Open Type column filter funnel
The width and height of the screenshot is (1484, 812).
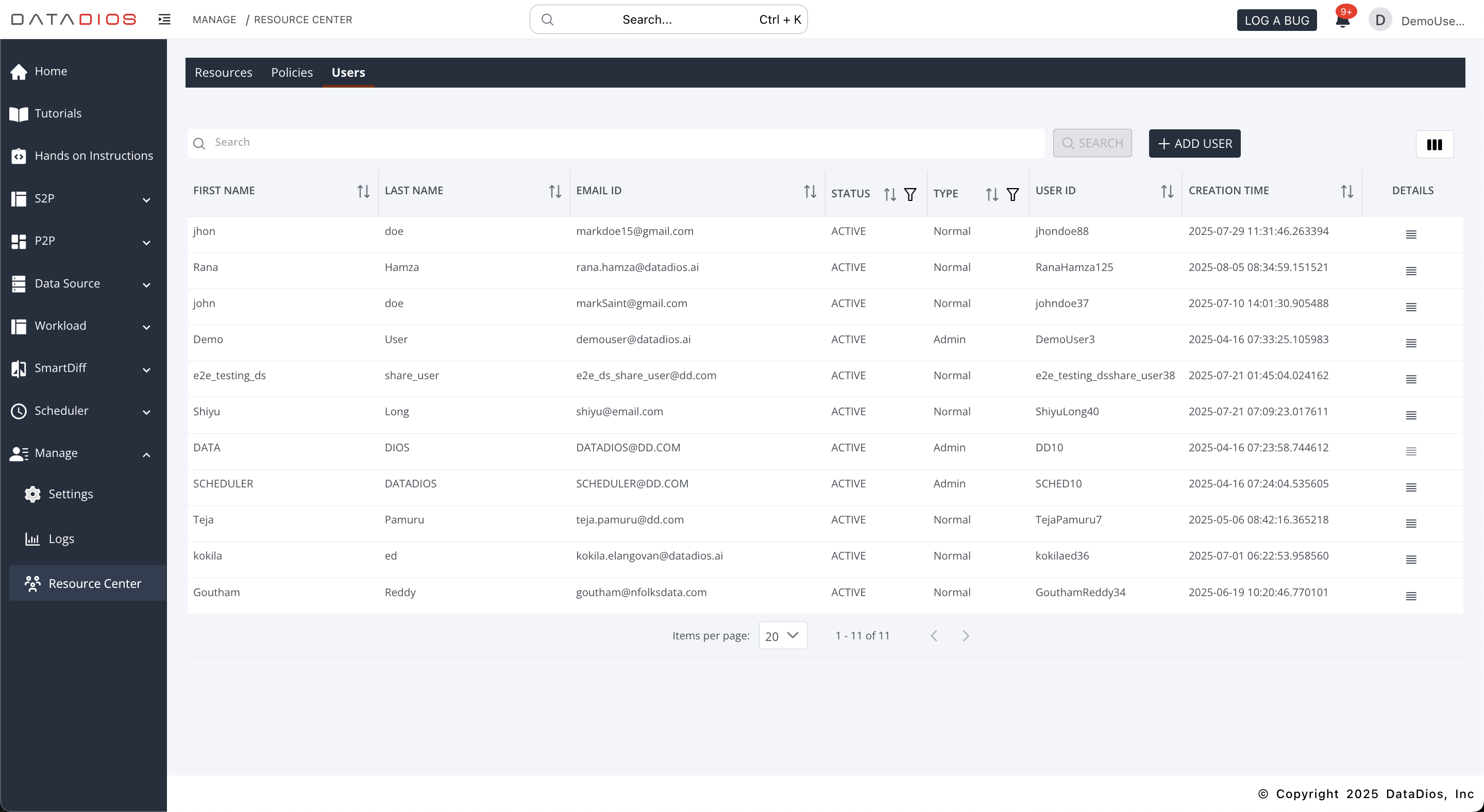(1012, 195)
